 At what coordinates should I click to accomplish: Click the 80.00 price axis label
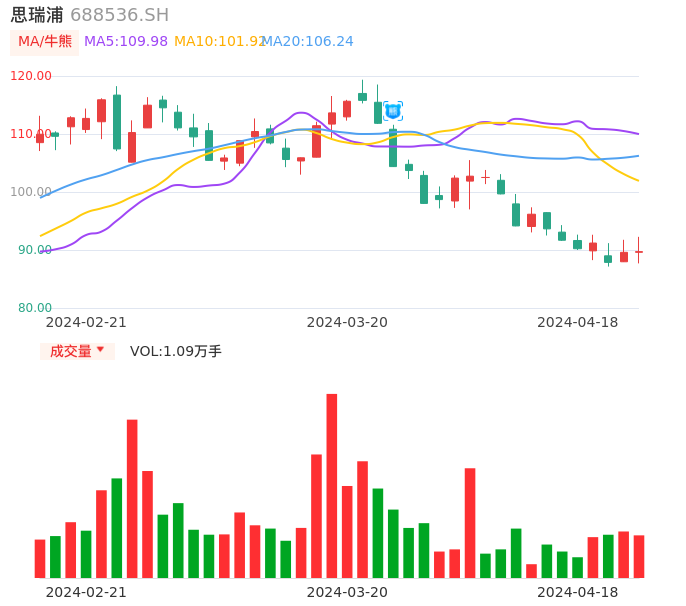coord(35,308)
